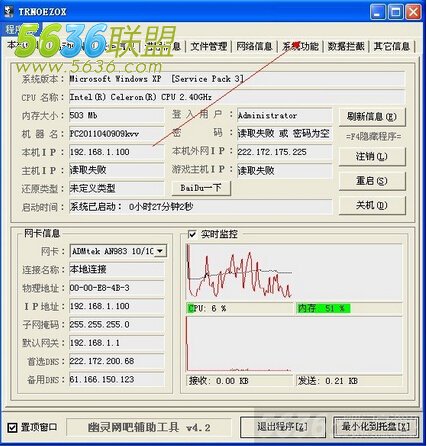The width and height of the screenshot is (427, 446).
Task: Open the 数据拦截 tab
Action: [346, 46]
